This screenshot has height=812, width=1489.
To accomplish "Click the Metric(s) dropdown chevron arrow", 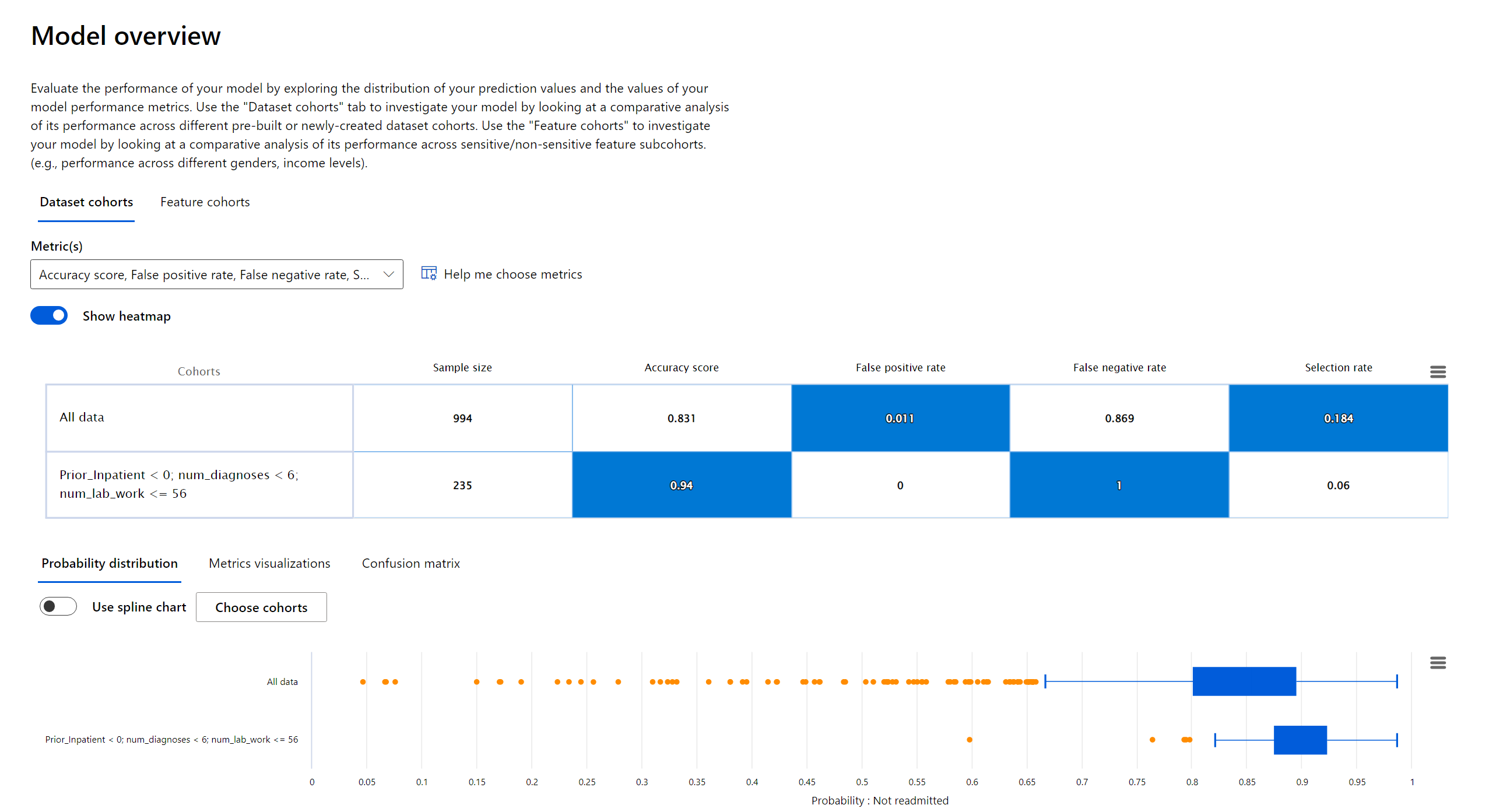I will pos(388,274).
